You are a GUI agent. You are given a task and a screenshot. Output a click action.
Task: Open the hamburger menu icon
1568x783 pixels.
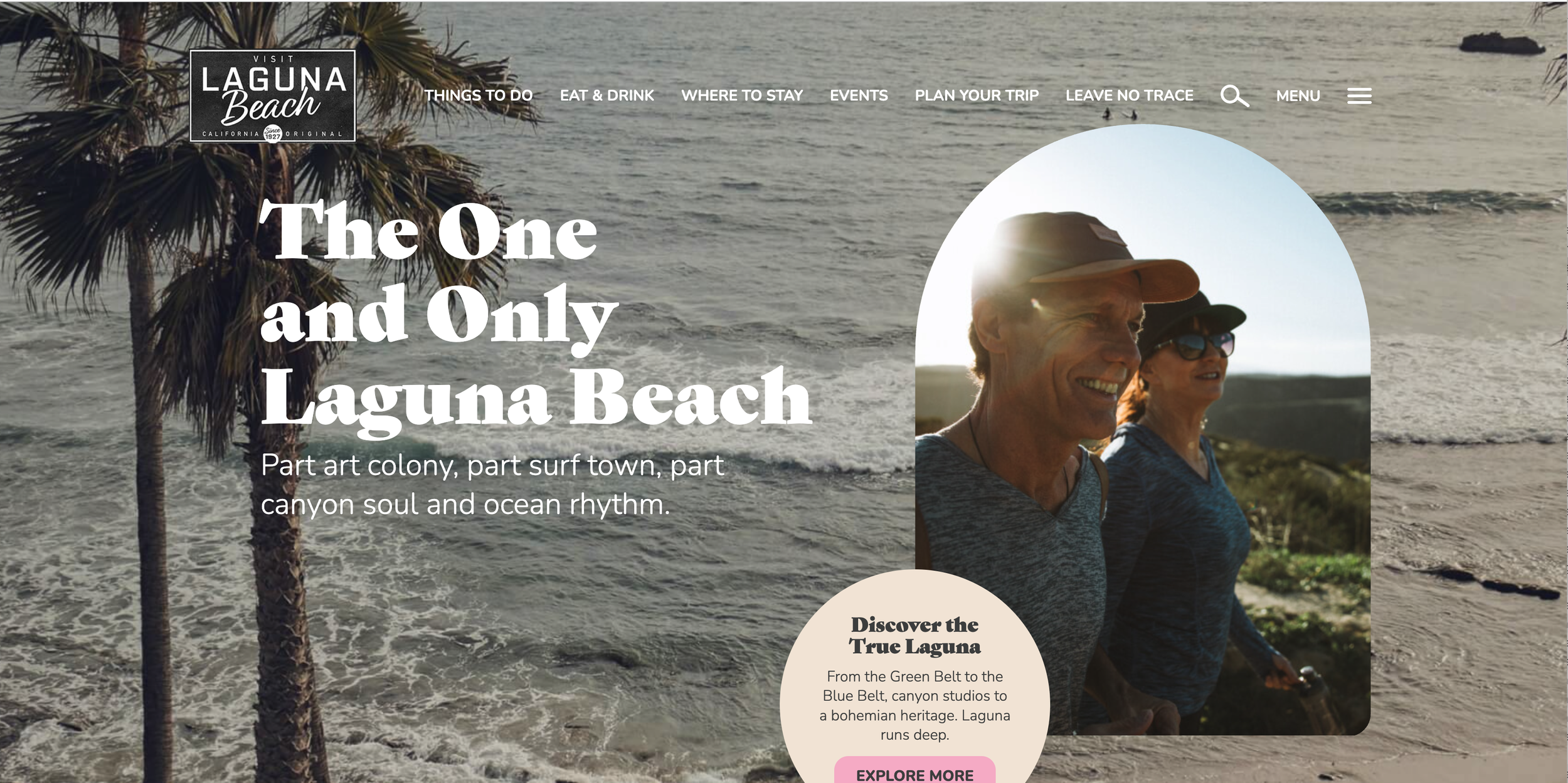[x=1359, y=96]
